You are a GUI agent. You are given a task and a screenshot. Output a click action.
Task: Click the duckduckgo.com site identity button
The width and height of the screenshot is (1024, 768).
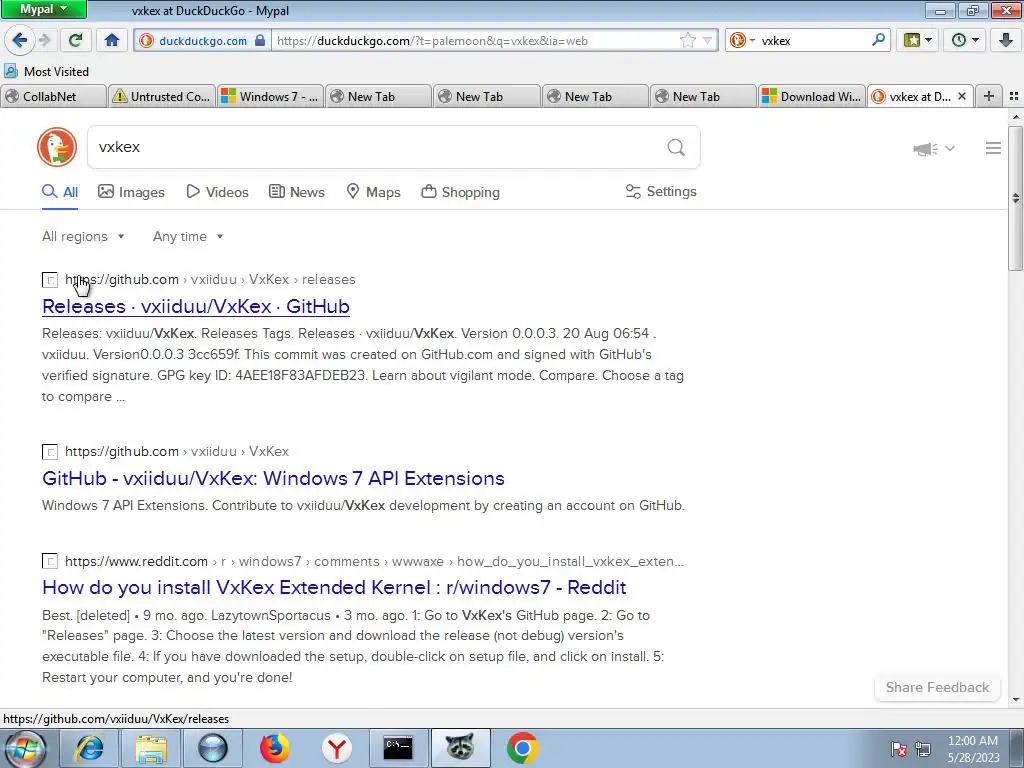(x=203, y=40)
